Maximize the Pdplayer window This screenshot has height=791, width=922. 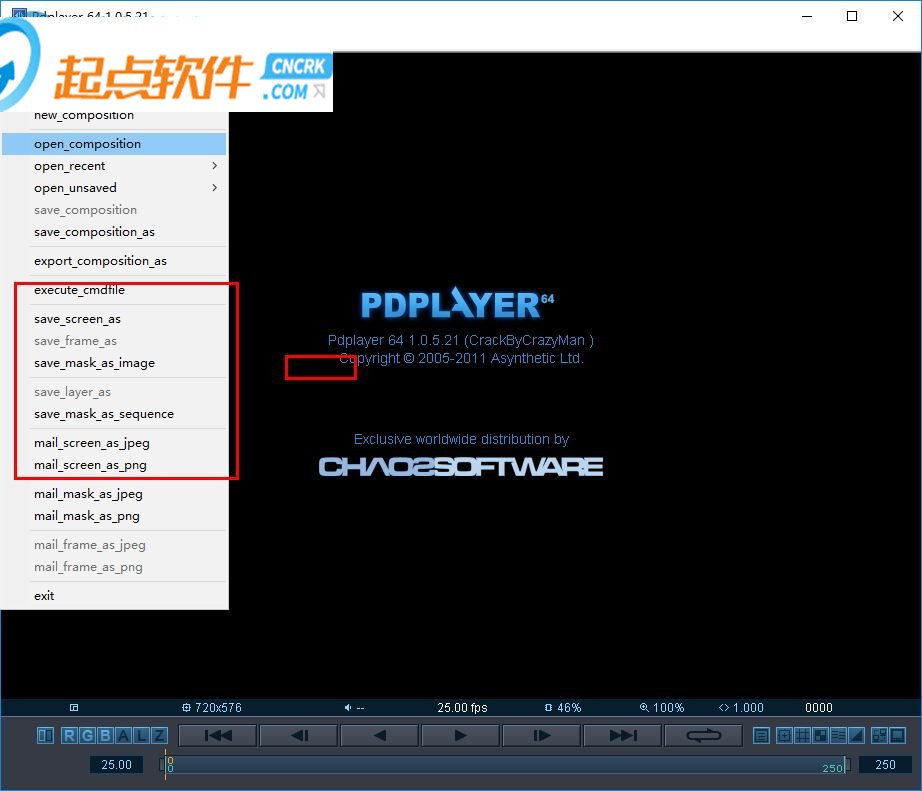tap(851, 16)
